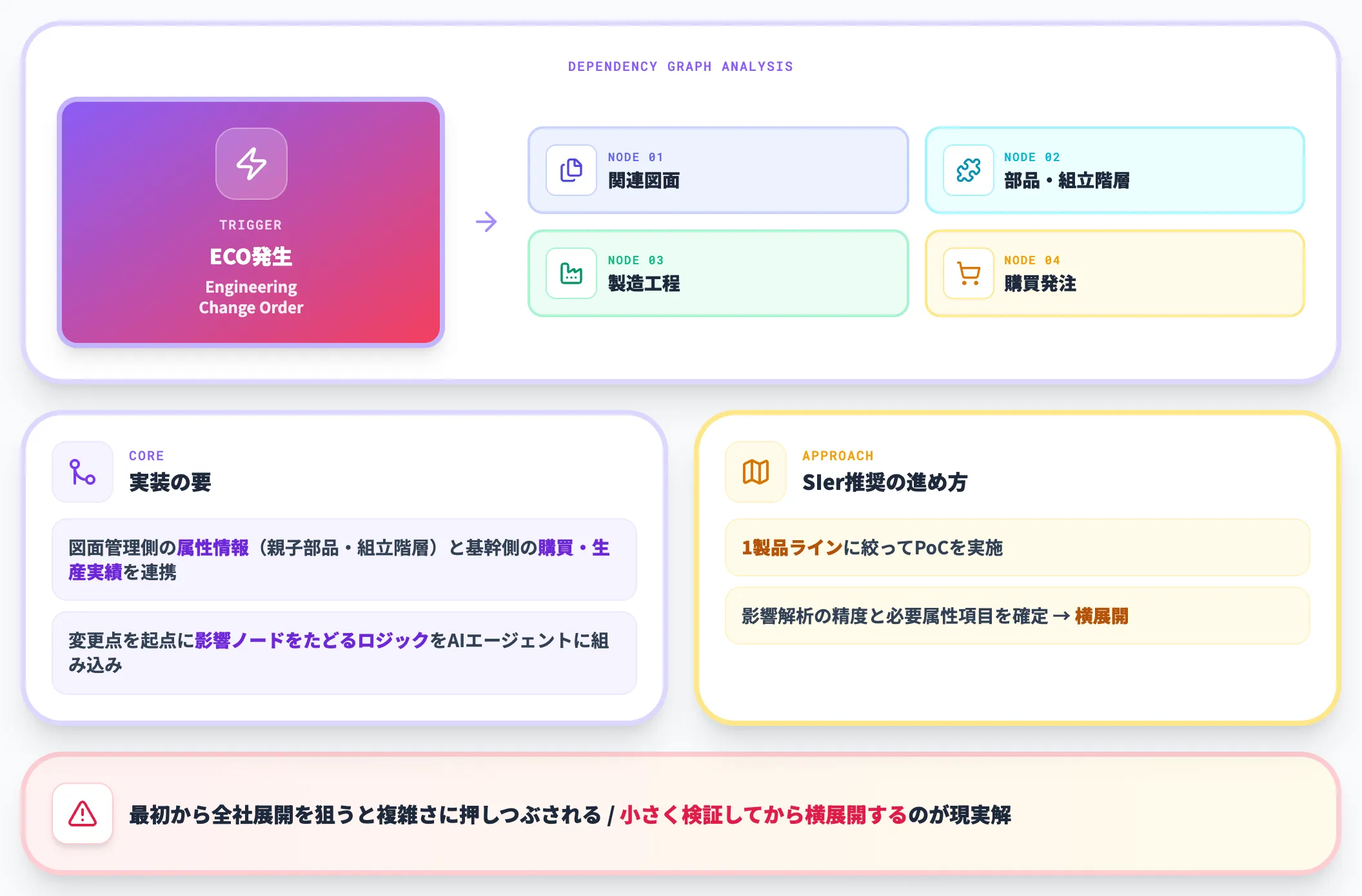
Task: Click the highlighted 横展開 text
Action: [1101, 616]
